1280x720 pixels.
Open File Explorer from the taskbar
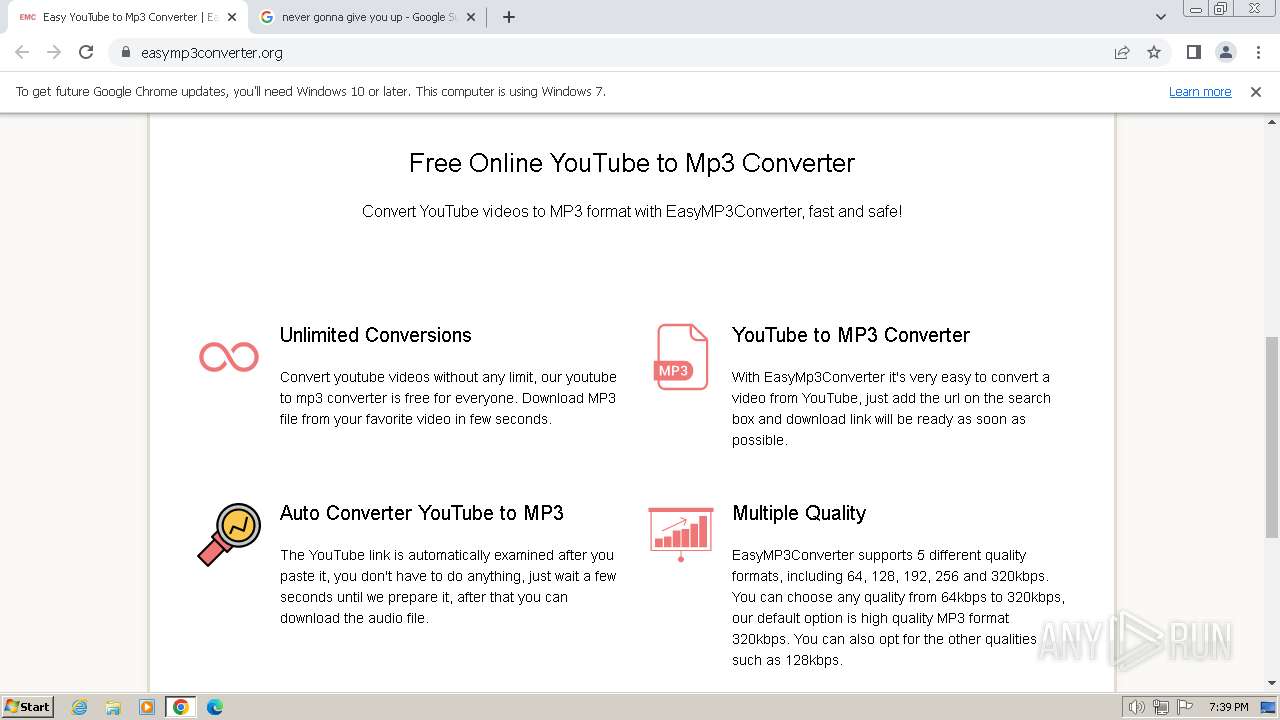coord(113,707)
